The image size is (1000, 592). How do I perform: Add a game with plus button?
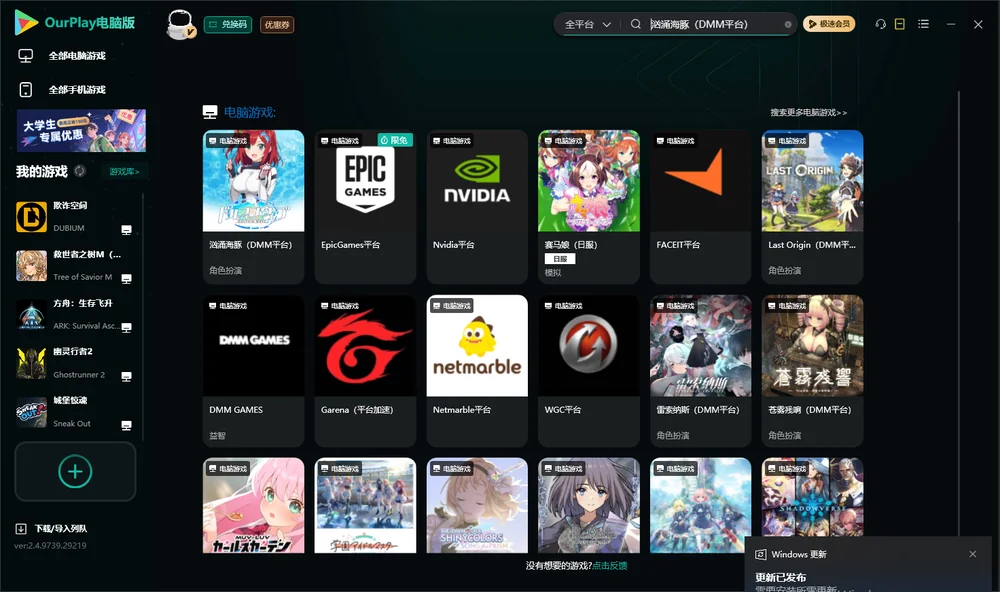pos(75,471)
